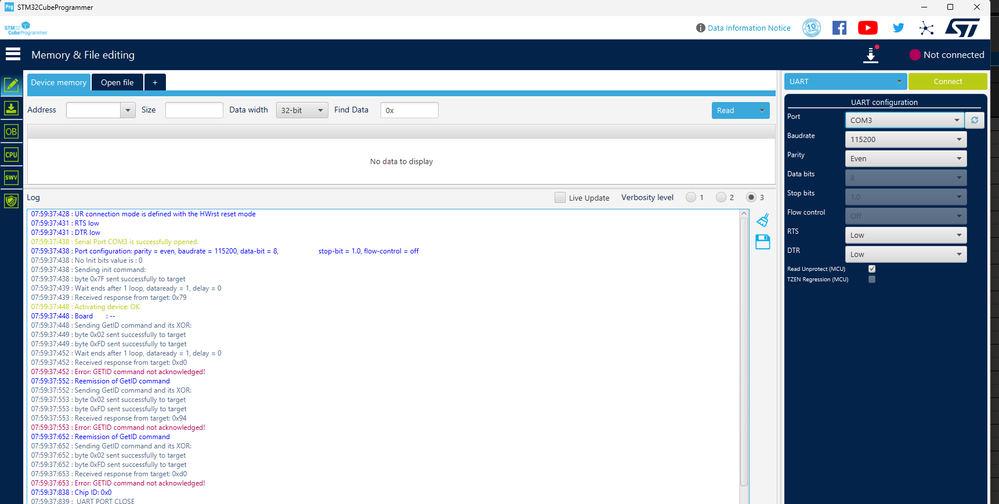The image size is (999, 504).
Task: Open the Baudrate 115200 dropdown
Action: 905,139
